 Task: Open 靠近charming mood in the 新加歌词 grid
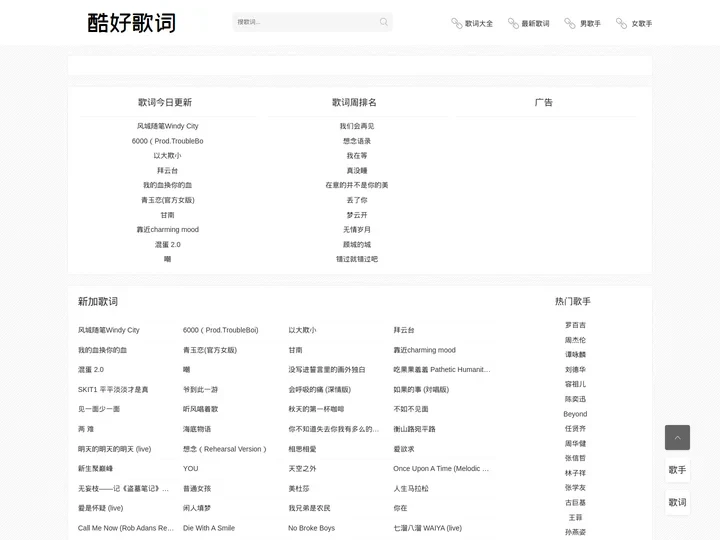pos(424,350)
